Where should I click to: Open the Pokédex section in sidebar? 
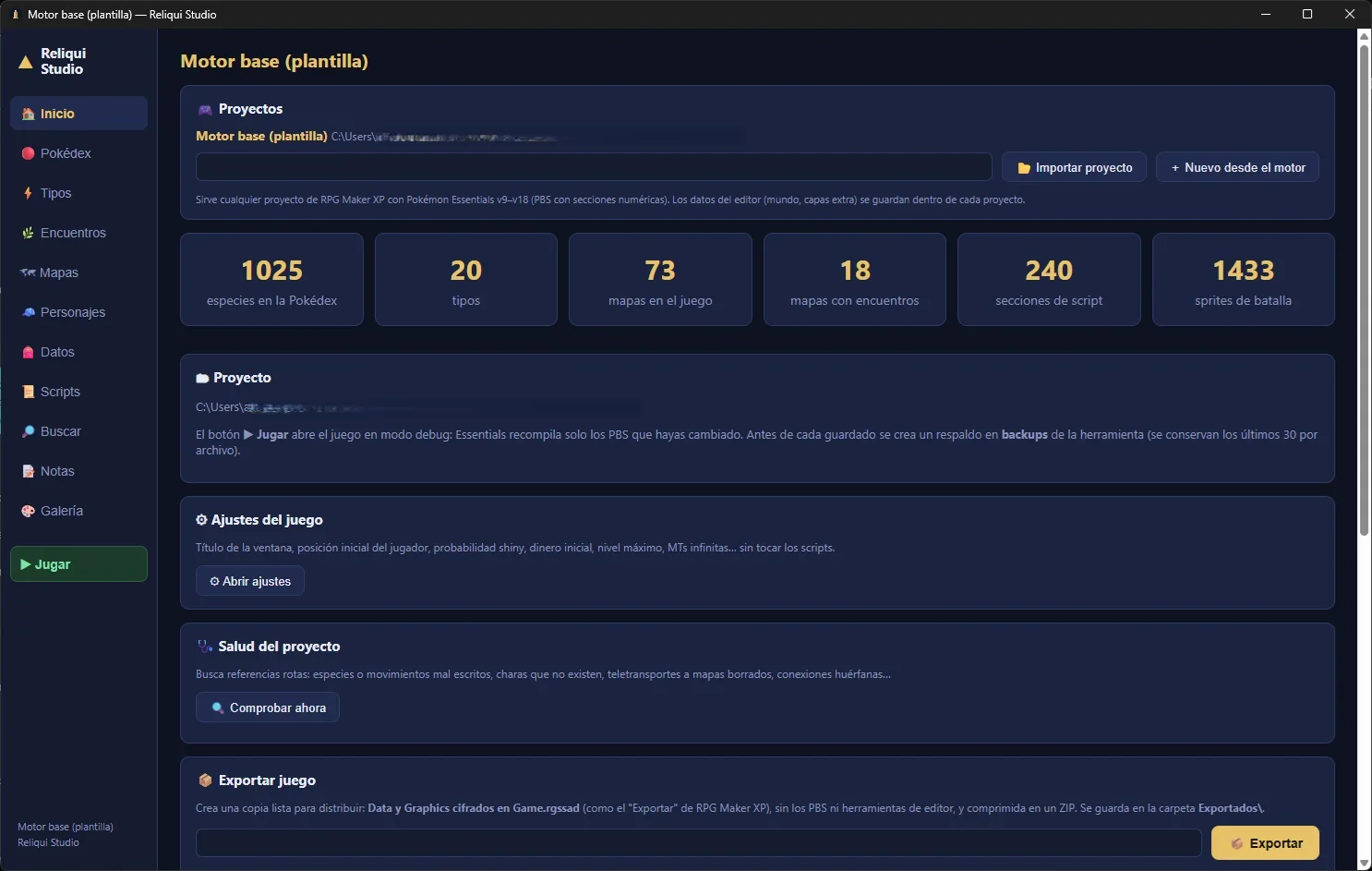(78, 153)
